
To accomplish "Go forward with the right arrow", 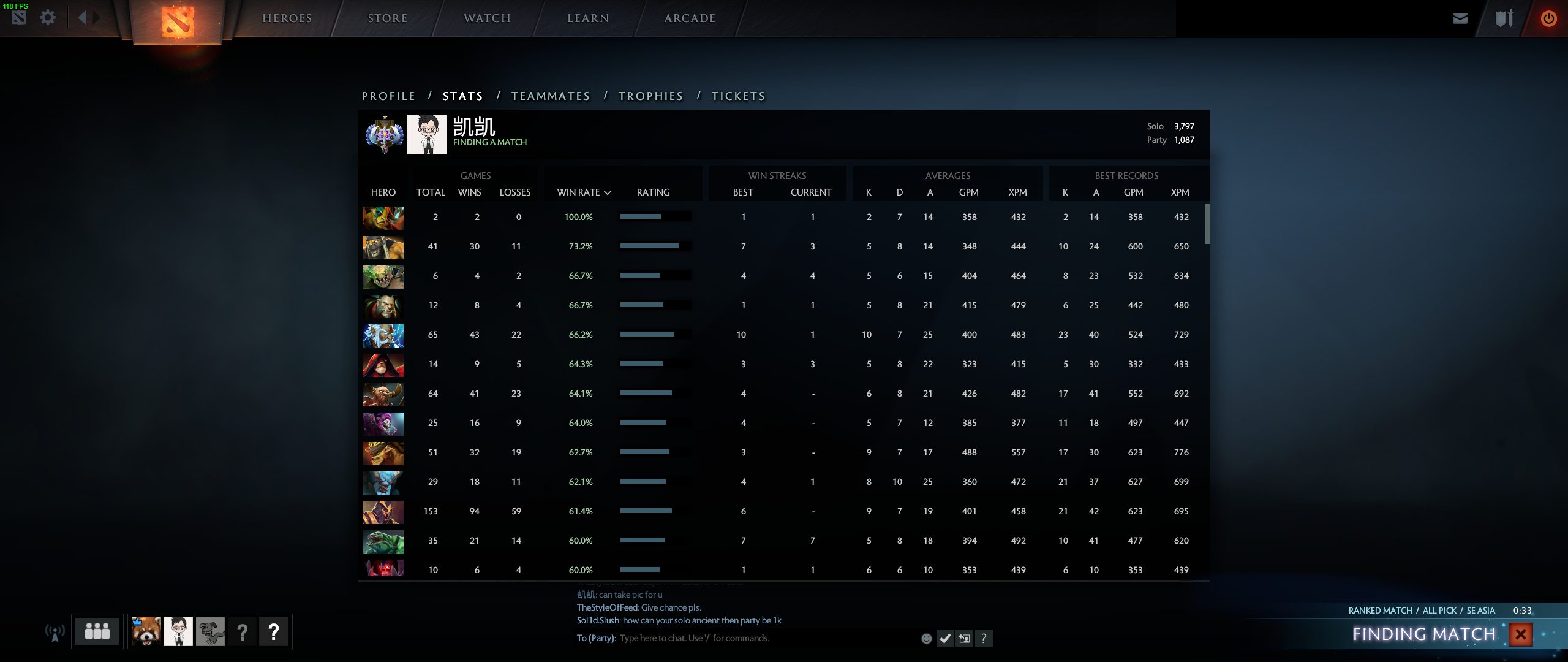I will [x=96, y=18].
